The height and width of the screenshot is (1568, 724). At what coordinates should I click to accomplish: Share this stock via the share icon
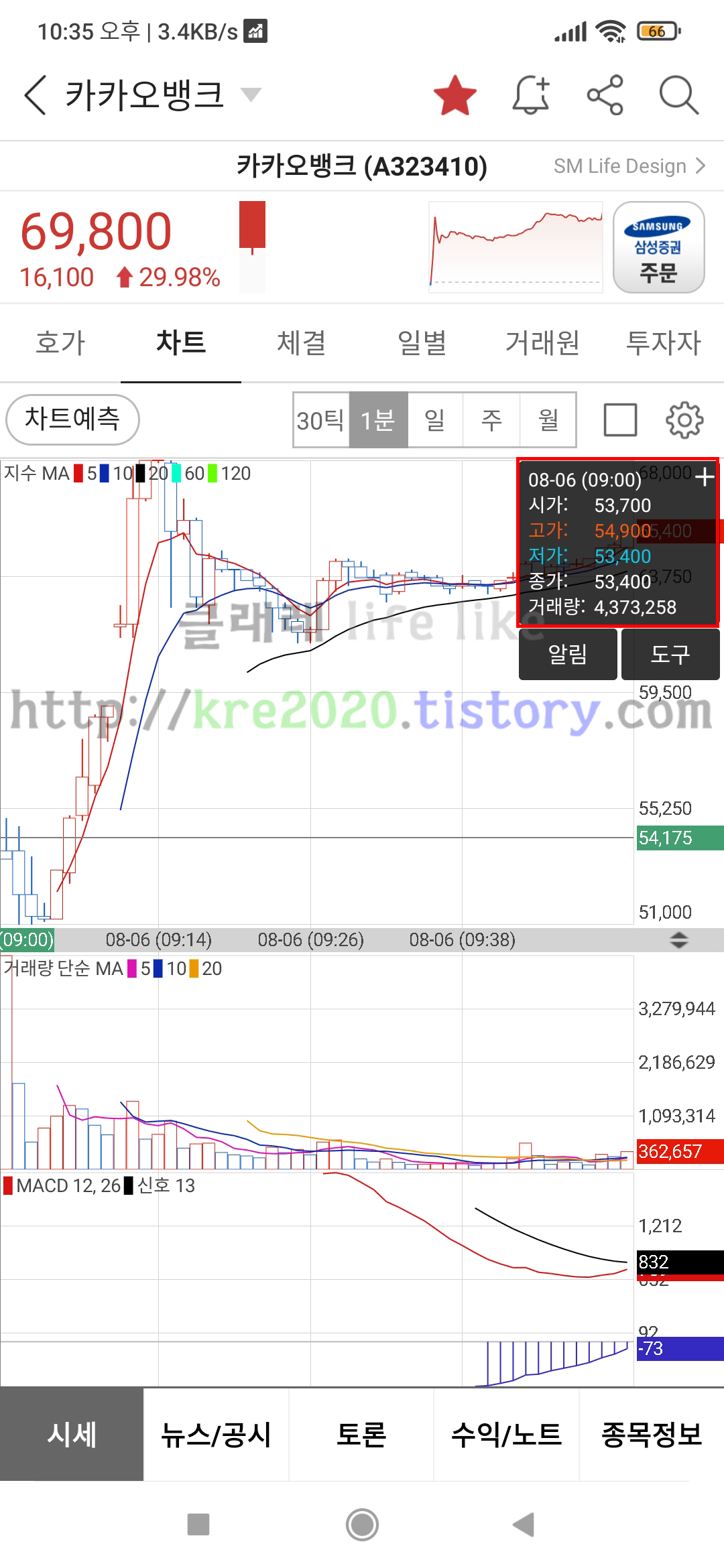tap(605, 94)
